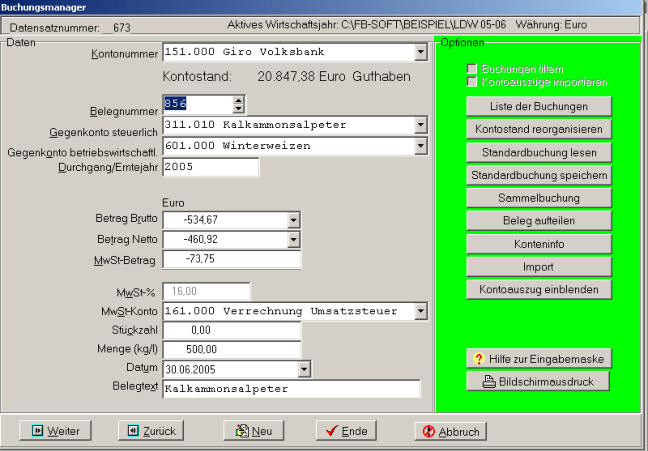Click the Währung: Euro text
The height and width of the screenshot is (451, 648).
pos(551,24)
